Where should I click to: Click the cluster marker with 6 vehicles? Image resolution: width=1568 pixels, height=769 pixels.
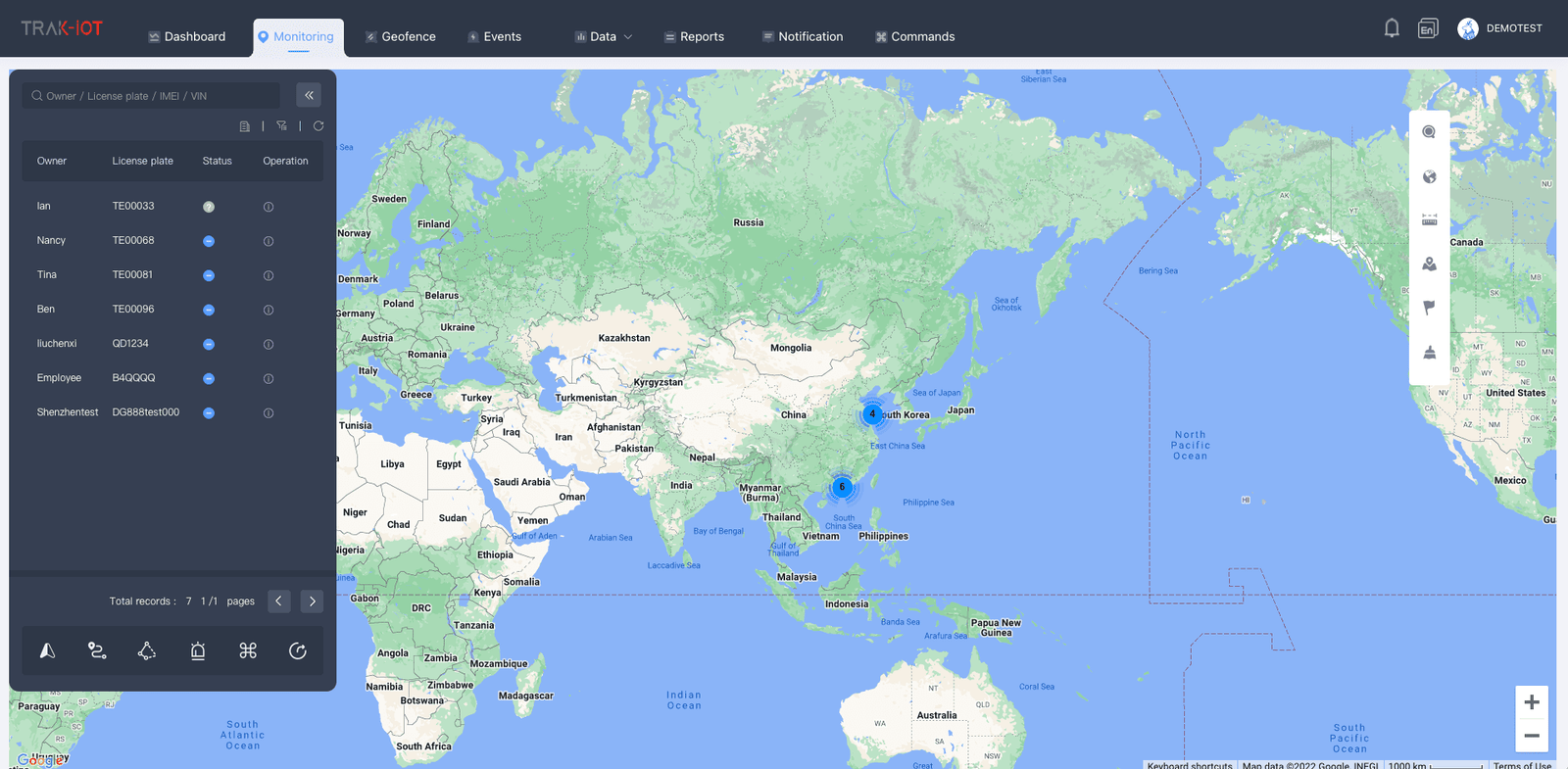pyautogui.click(x=842, y=487)
